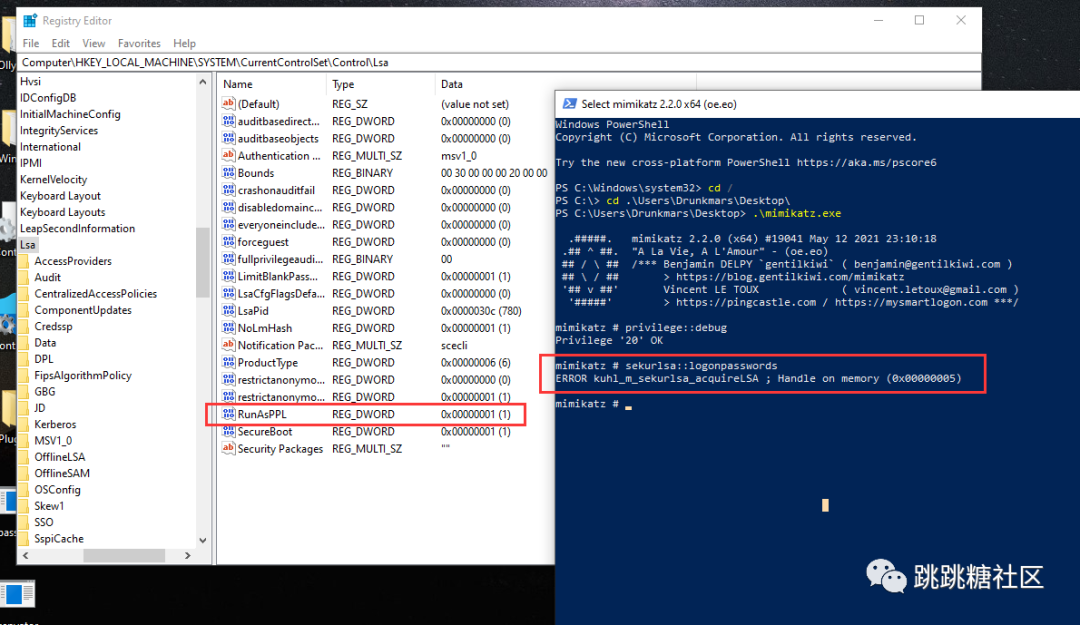Screen dimensions: 1080x625
Task: Select the ProductType value icon
Action: pos(228,362)
